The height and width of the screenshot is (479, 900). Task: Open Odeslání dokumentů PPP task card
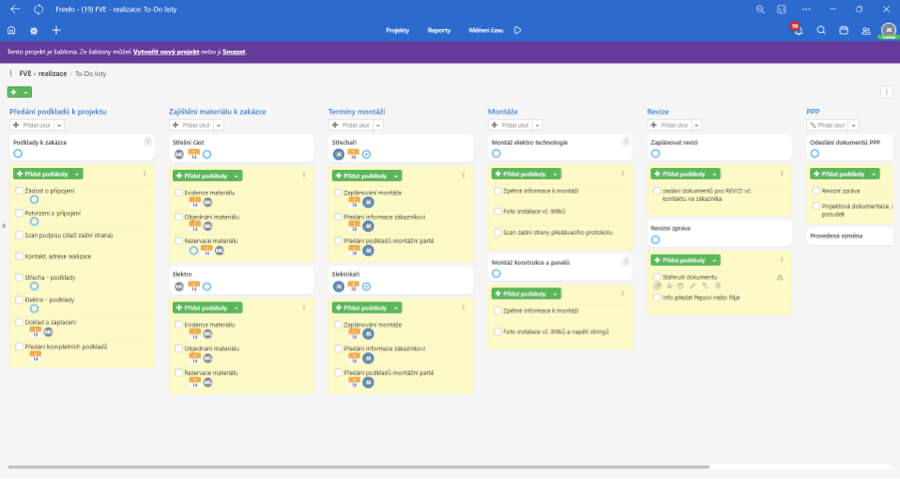pos(850,147)
